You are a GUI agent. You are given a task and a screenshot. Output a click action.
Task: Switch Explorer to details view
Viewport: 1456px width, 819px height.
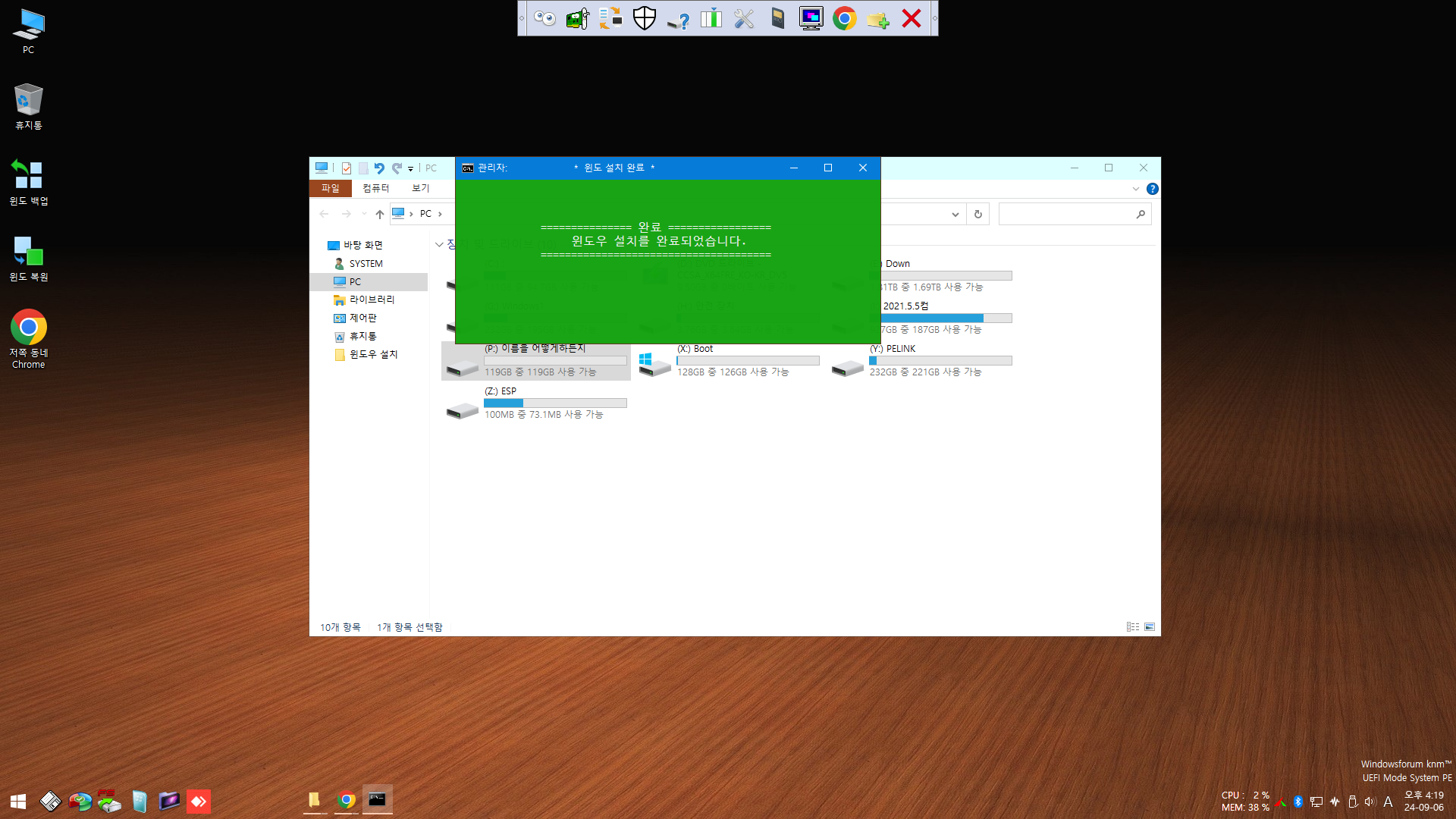coord(1132,627)
